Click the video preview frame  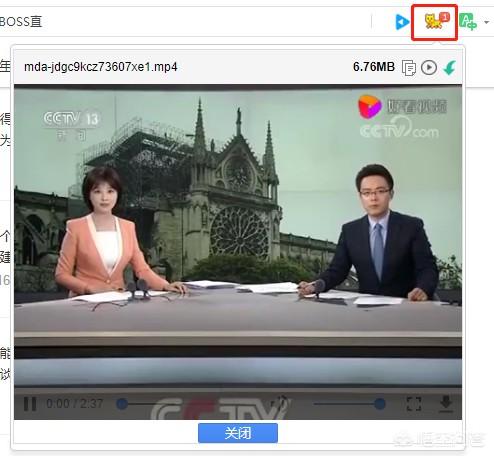pyautogui.click(x=238, y=252)
